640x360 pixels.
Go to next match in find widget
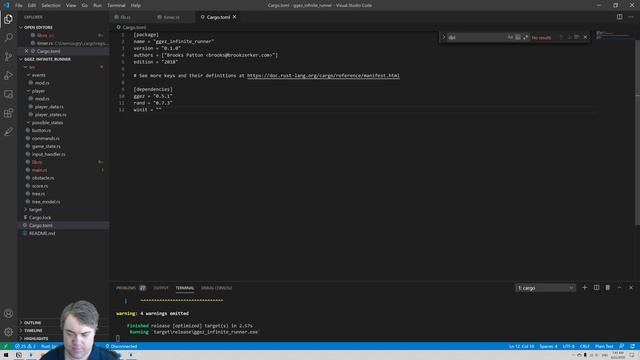tap(569, 37)
